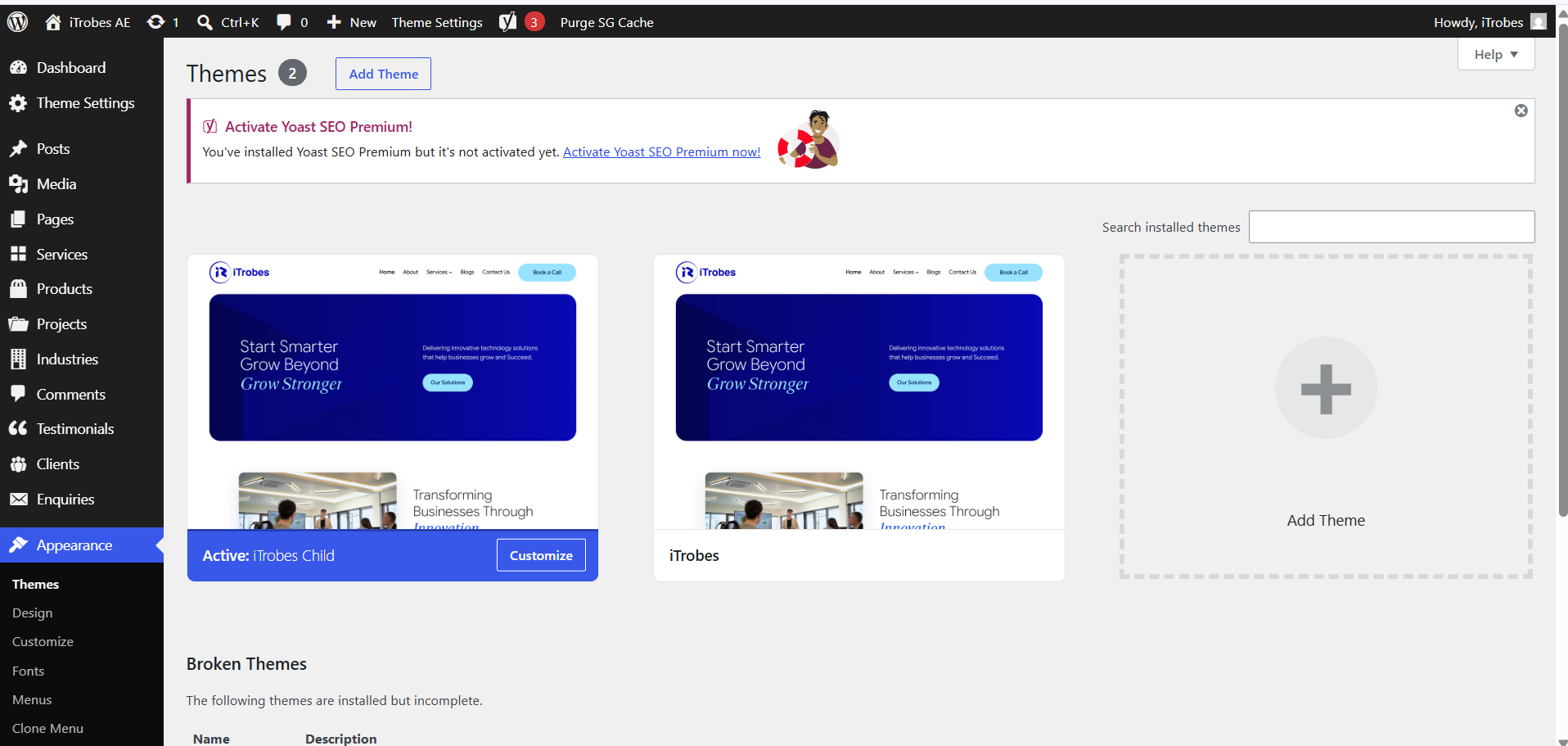Open search with the magnifier icon
Image resolution: width=1568 pixels, height=746 pixels.
[205, 22]
